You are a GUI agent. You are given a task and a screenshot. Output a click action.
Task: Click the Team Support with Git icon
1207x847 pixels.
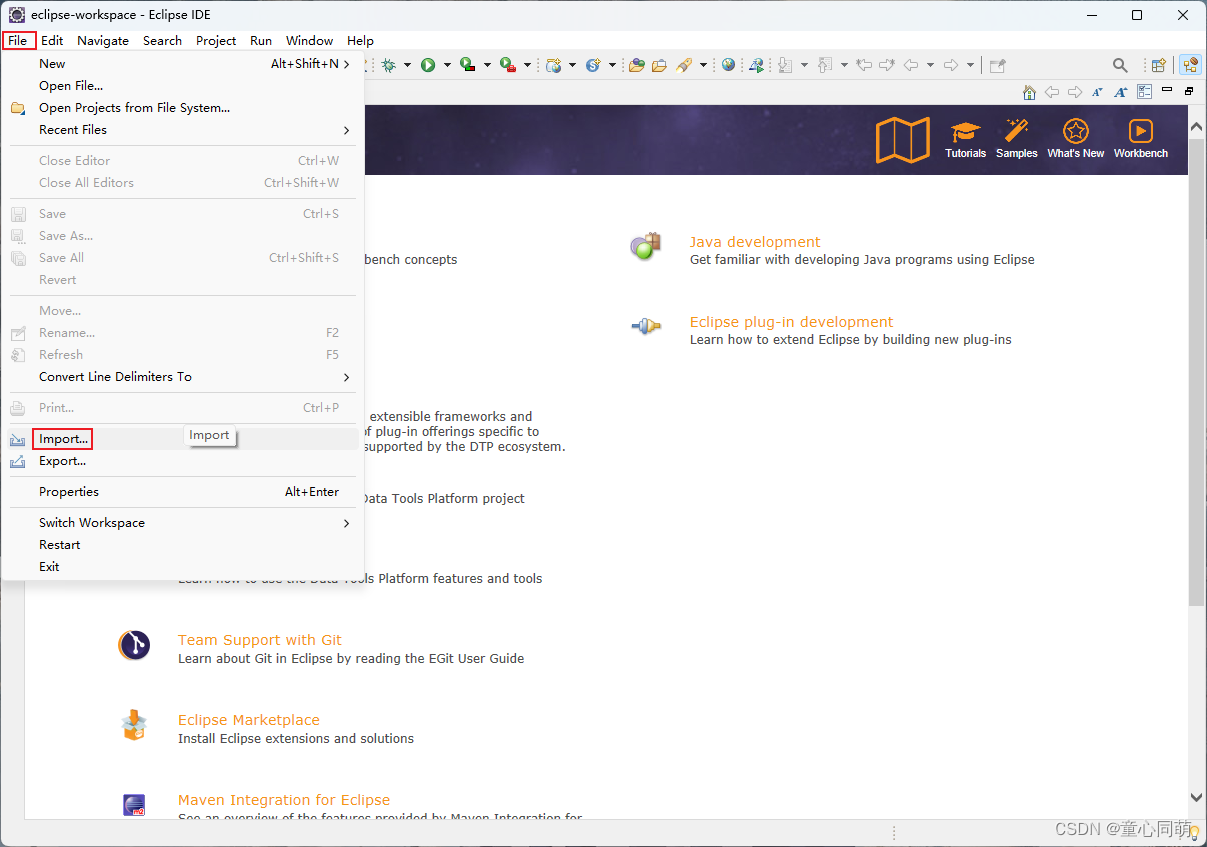pos(134,645)
